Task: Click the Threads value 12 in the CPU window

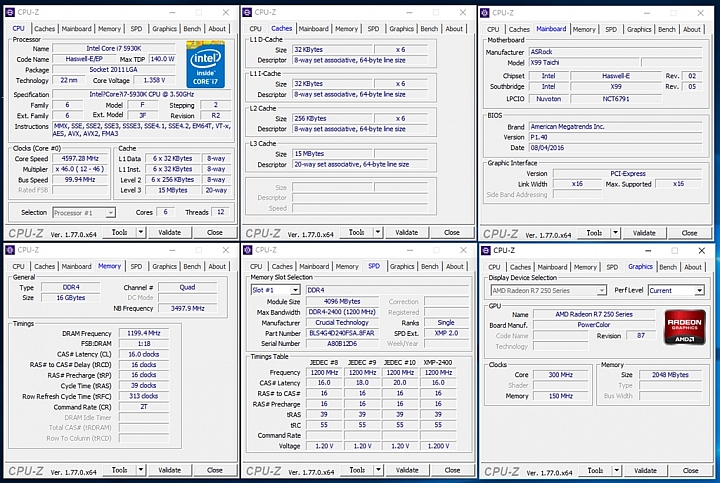Action: pyautogui.click(x=221, y=212)
